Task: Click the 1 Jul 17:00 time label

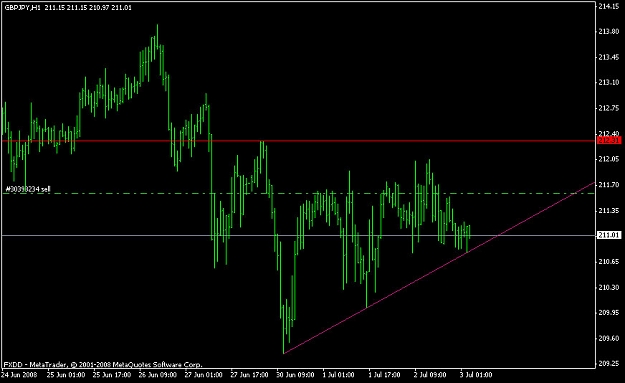Action: coord(384,375)
